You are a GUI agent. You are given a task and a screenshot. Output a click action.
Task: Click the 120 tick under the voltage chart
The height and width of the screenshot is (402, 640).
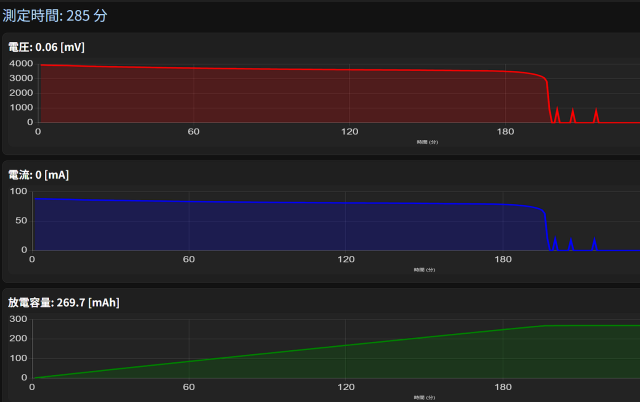(350, 132)
